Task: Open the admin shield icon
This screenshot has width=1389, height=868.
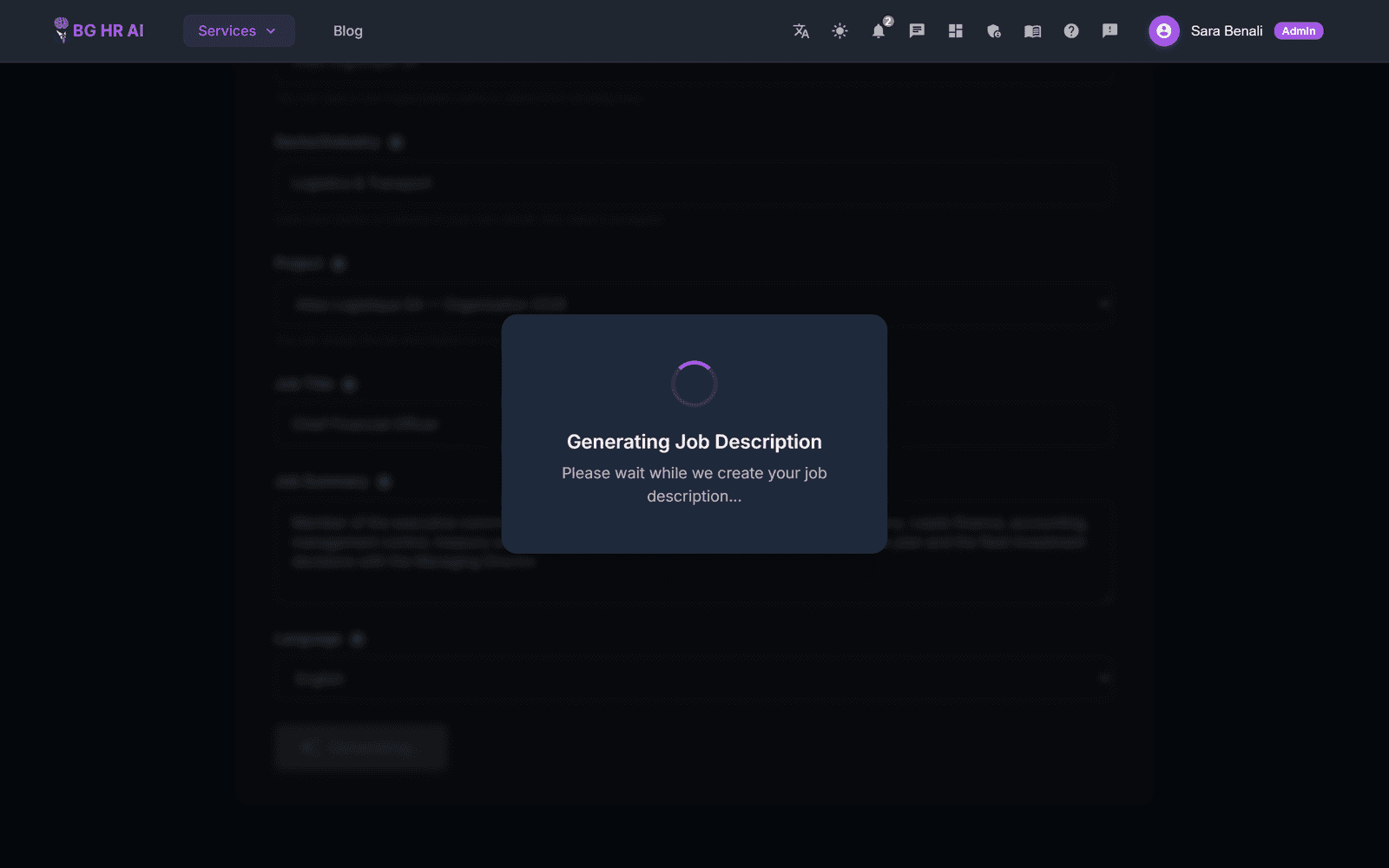Action: [994, 31]
